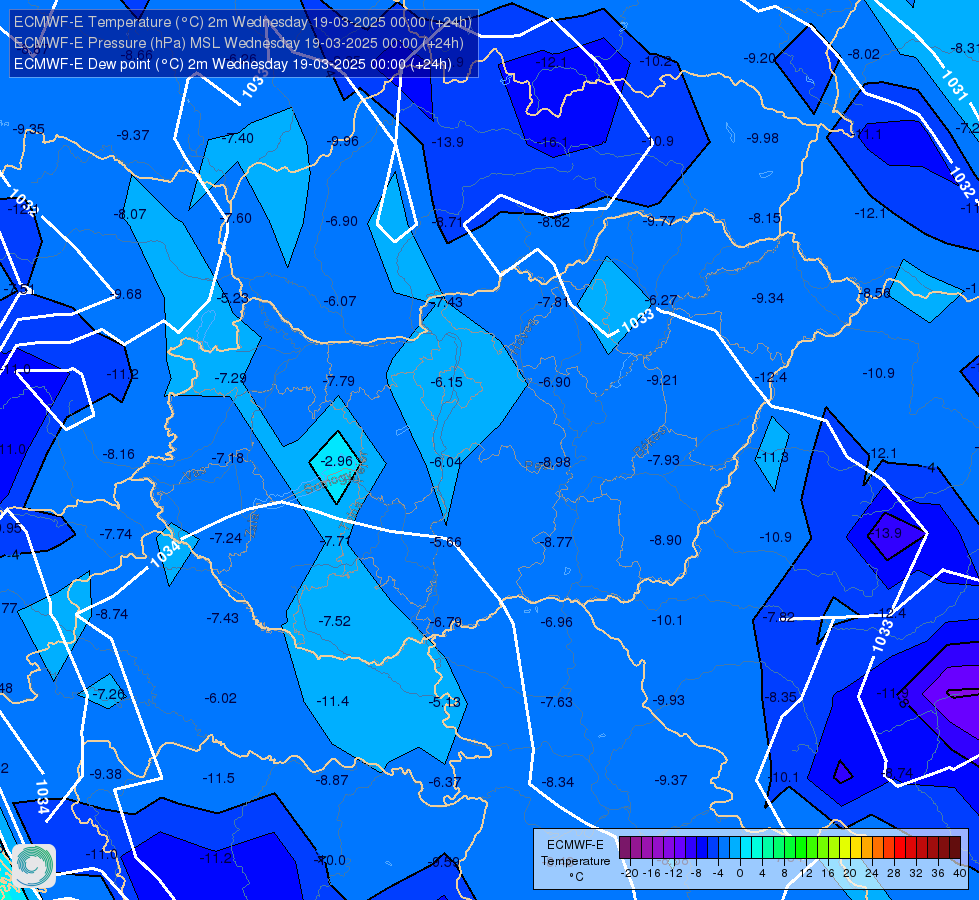Click the -9.96 temperature value

coord(342,141)
